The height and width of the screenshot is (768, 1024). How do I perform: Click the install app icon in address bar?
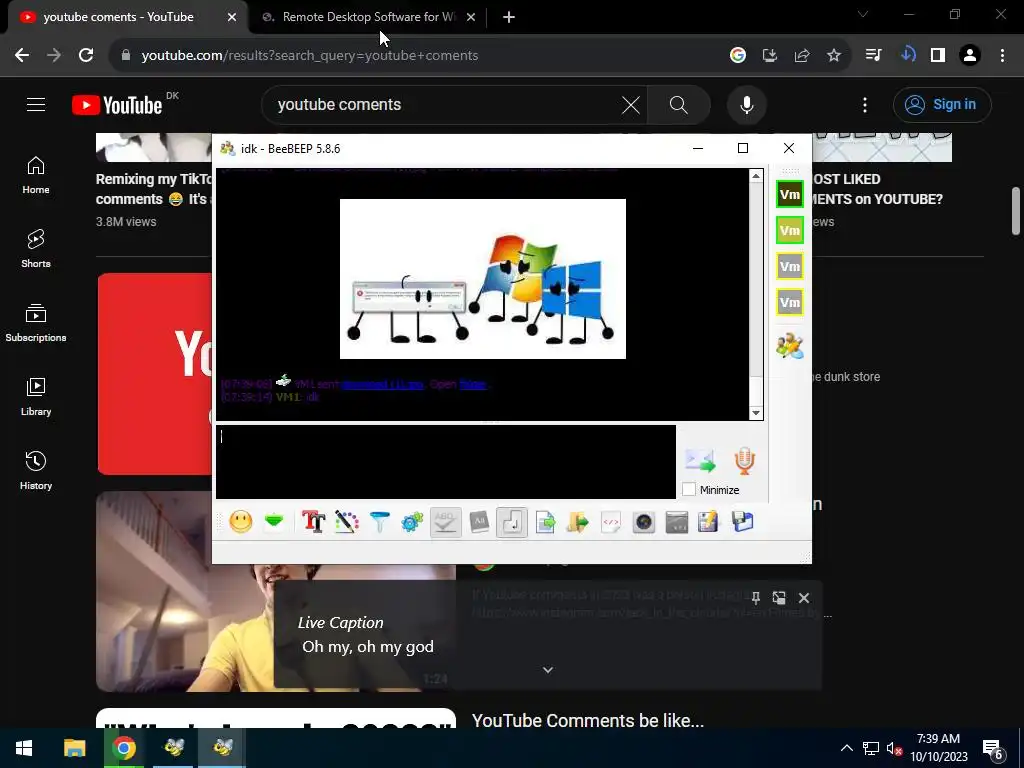pyautogui.click(x=770, y=56)
